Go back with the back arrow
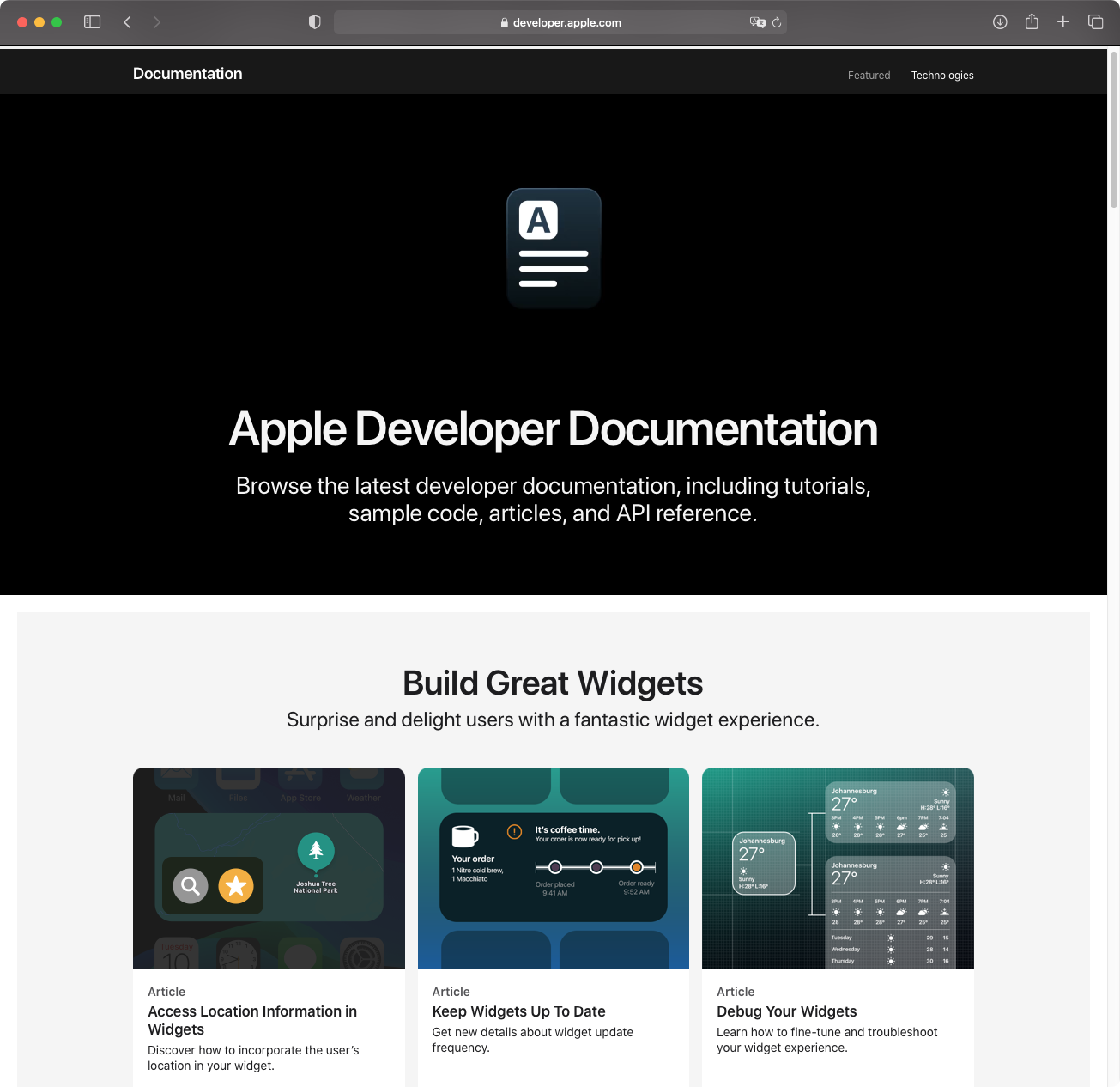The height and width of the screenshot is (1087, 1120). (x=127, y=22)
